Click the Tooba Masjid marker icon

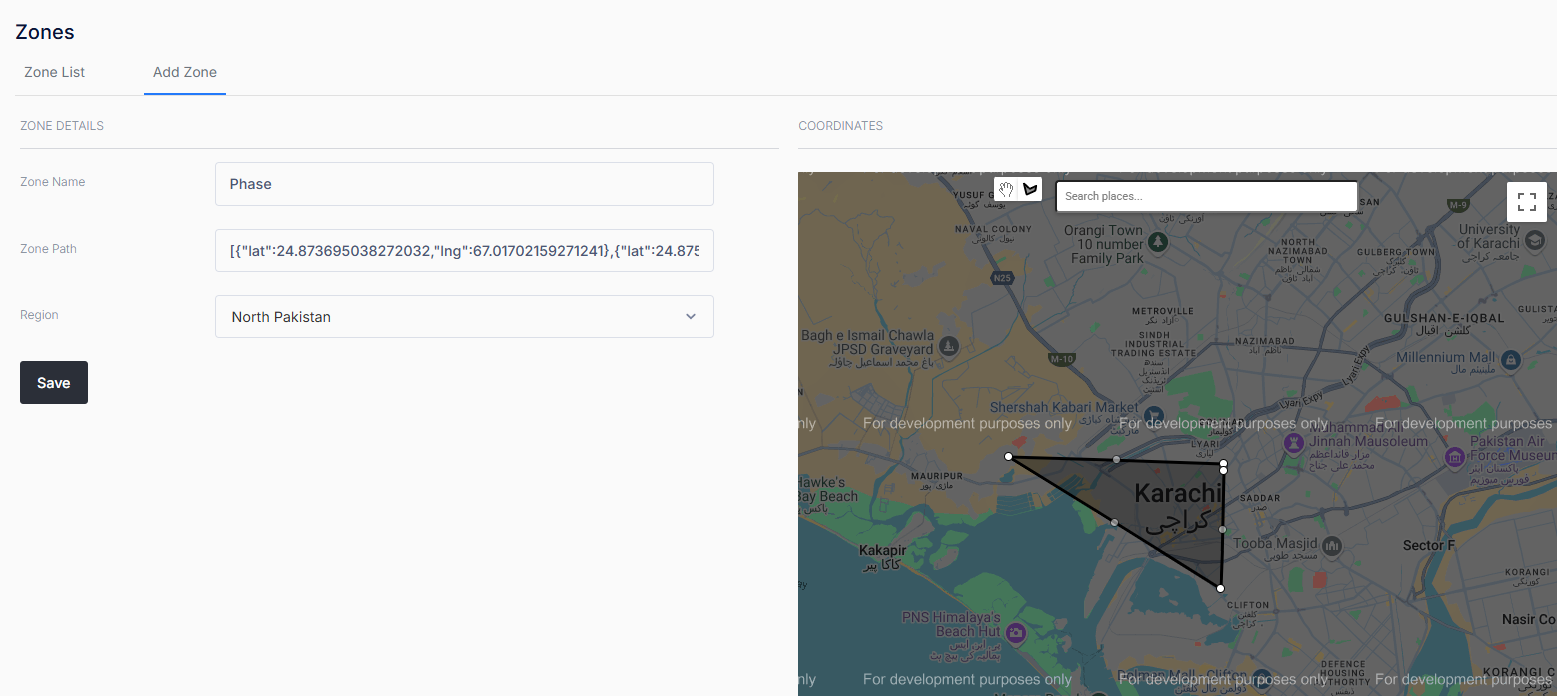click(1331, 545)
